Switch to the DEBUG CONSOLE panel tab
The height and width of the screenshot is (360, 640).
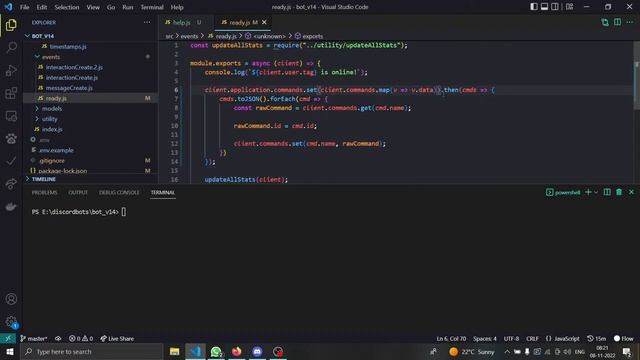tap(119, 192)
